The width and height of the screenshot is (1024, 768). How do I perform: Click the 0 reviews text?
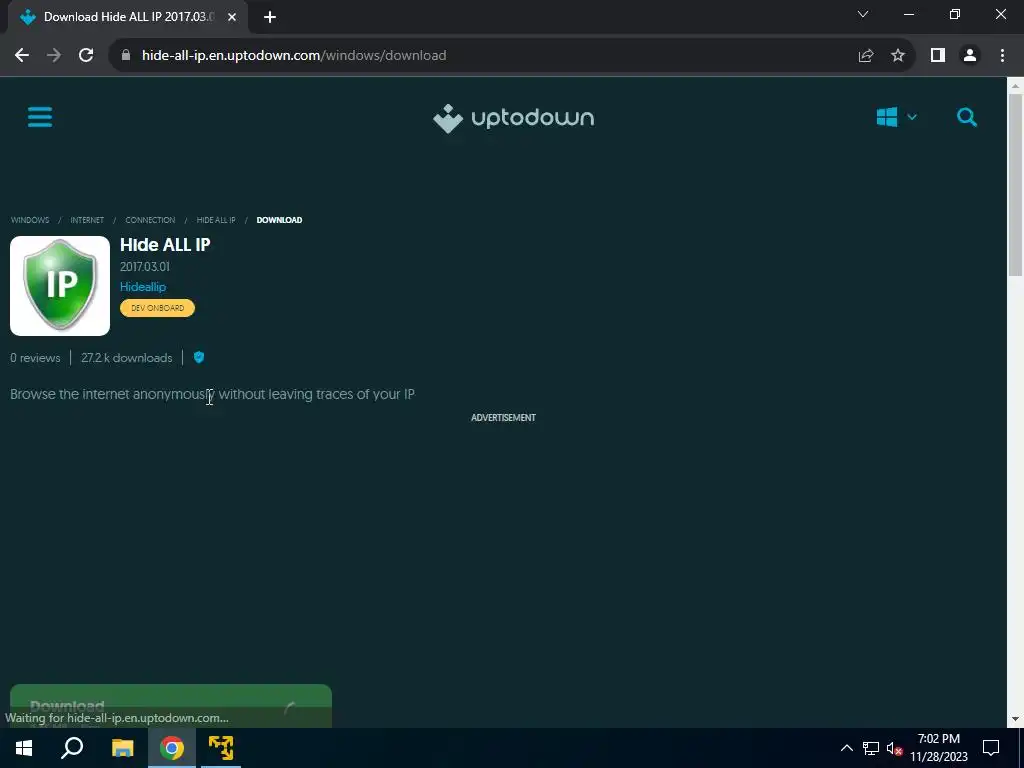pos(35,358)
